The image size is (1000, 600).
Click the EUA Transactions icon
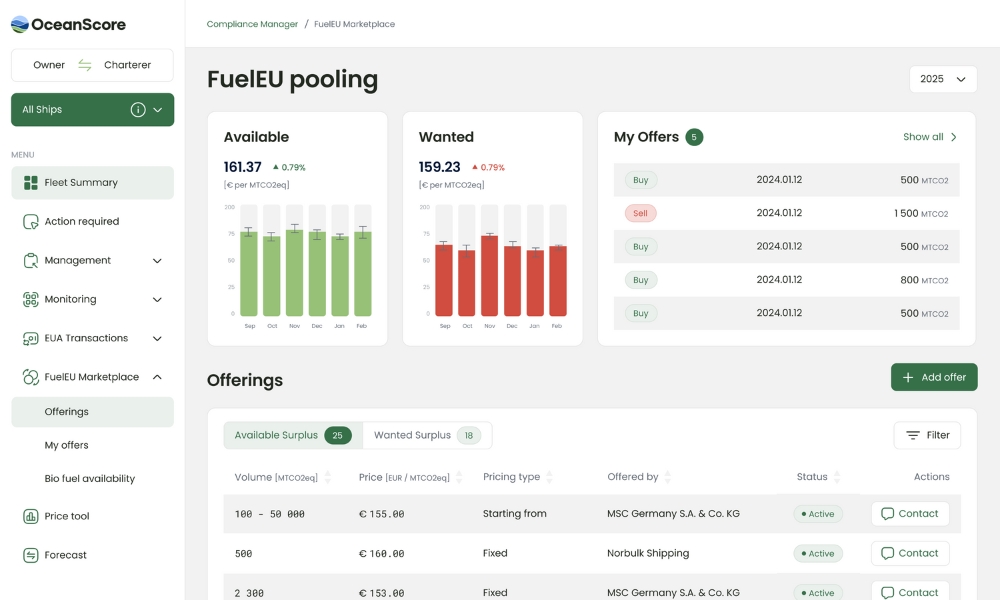click(30, 338)
